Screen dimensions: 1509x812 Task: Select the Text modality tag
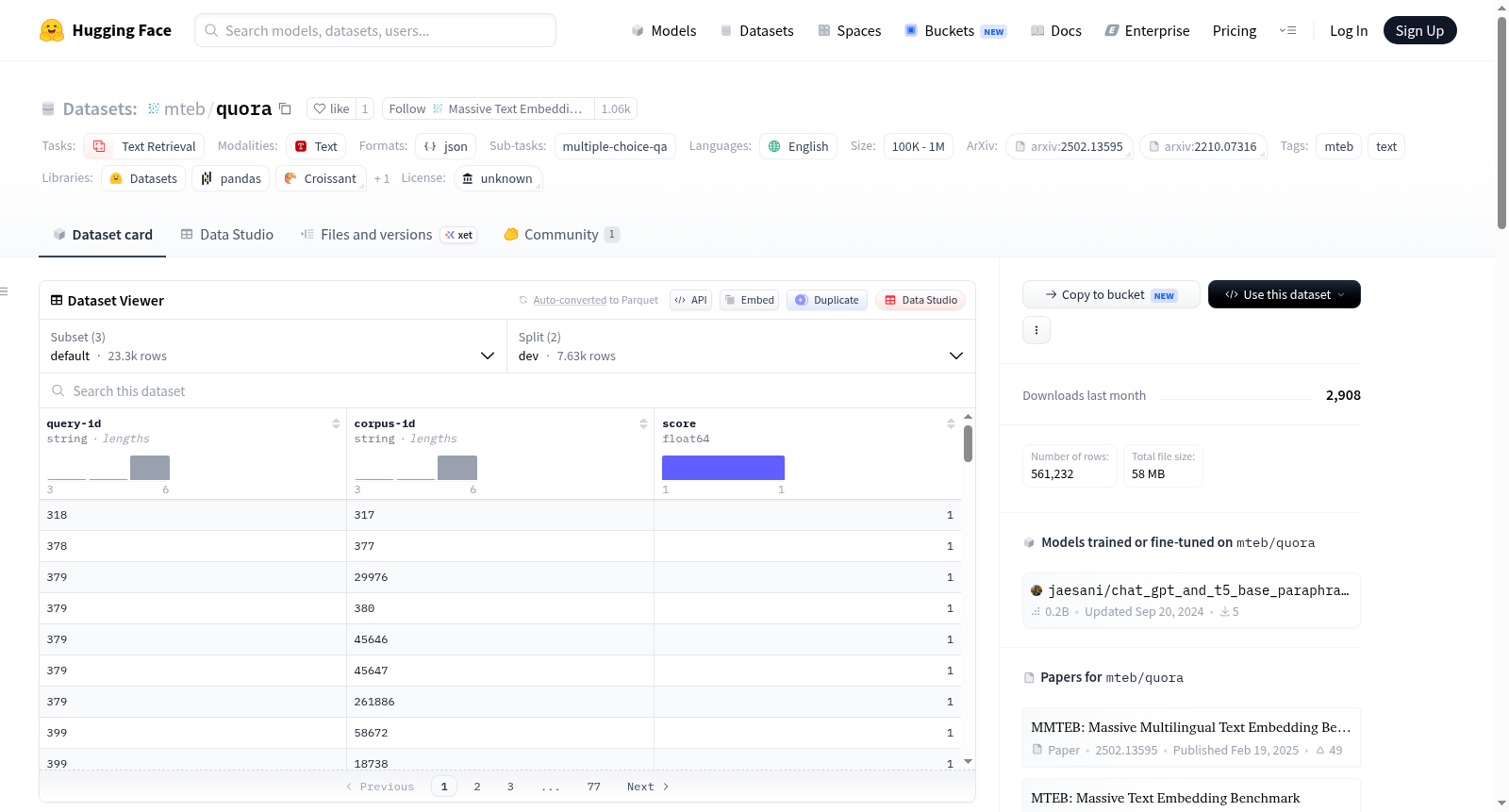pyautogui.click(x=316, y=146)
